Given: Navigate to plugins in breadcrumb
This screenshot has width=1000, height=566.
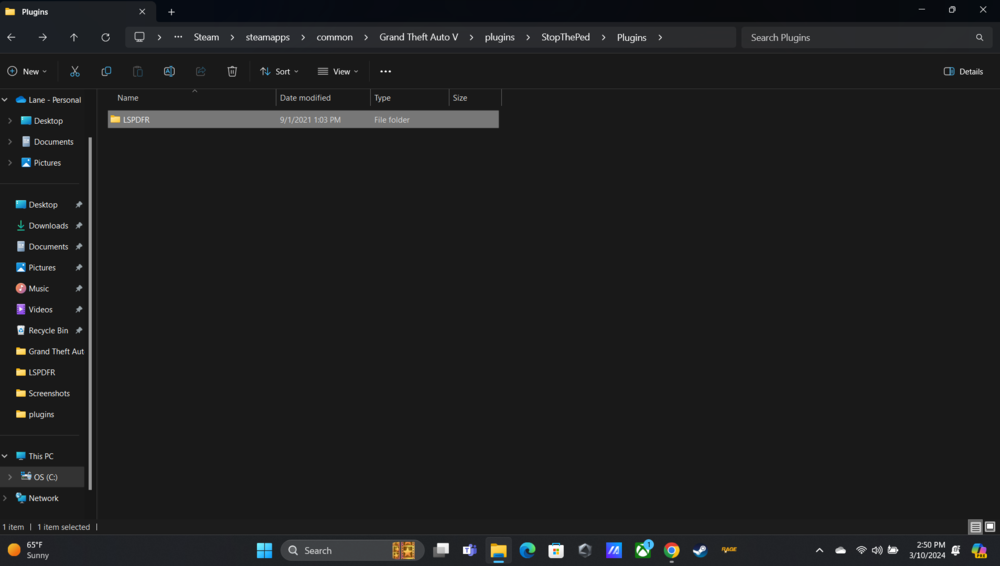Looking at the screenshot, I should point(499,38).
